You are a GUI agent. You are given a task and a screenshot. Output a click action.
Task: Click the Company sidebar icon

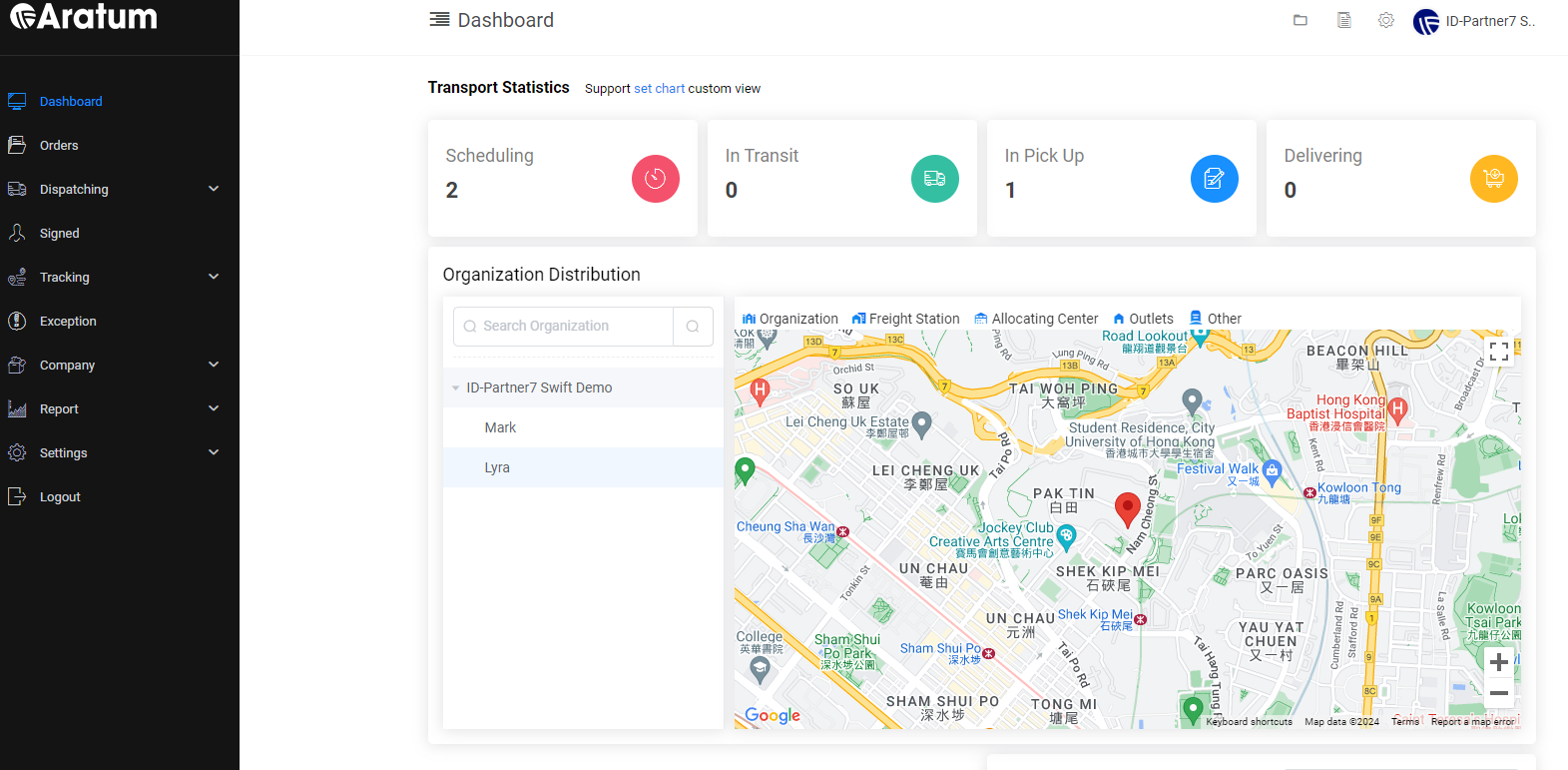click(x=17, y=365)
